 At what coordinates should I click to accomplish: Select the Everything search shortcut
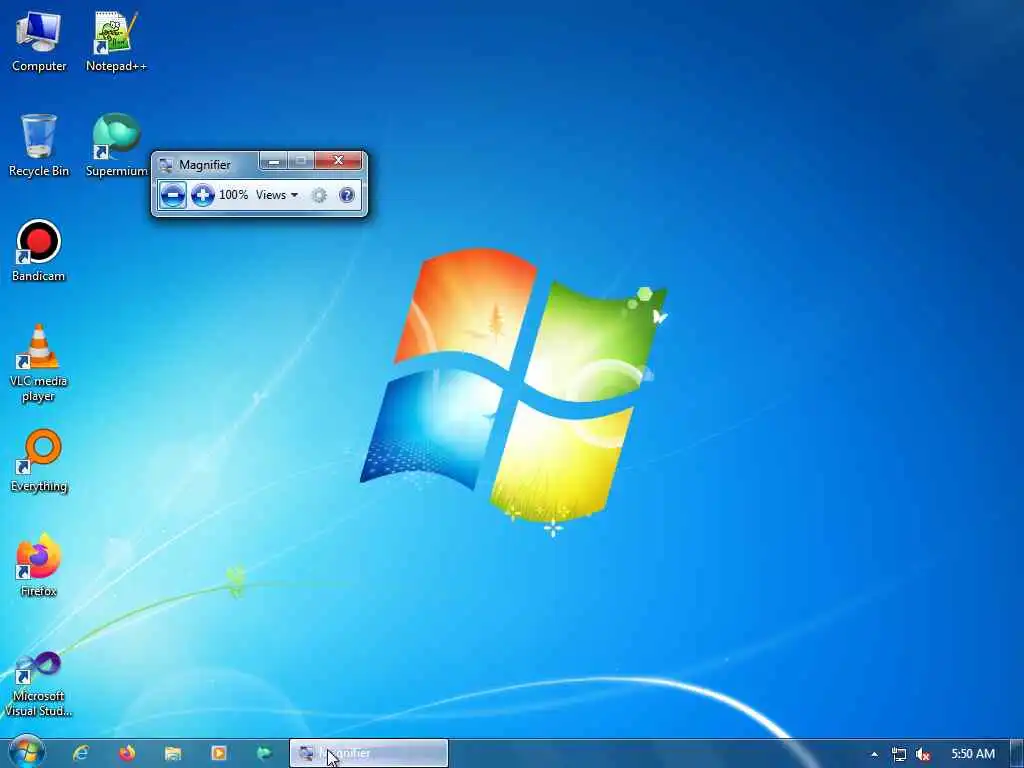click(x=39, y=461)
